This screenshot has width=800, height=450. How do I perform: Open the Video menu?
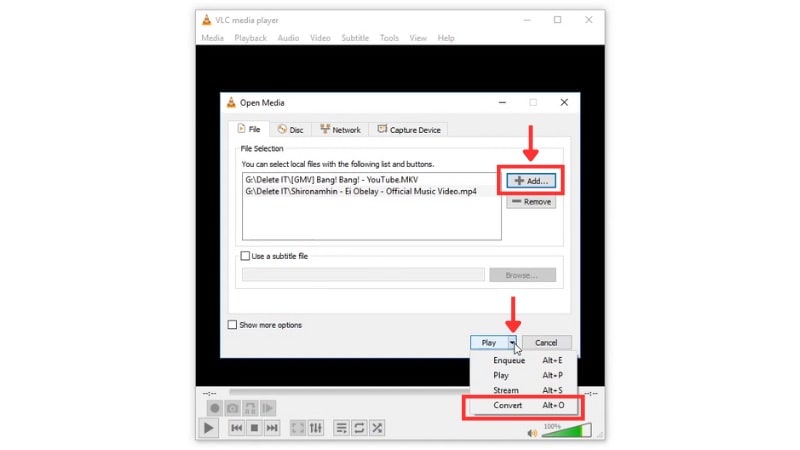(x=320, y=38)
